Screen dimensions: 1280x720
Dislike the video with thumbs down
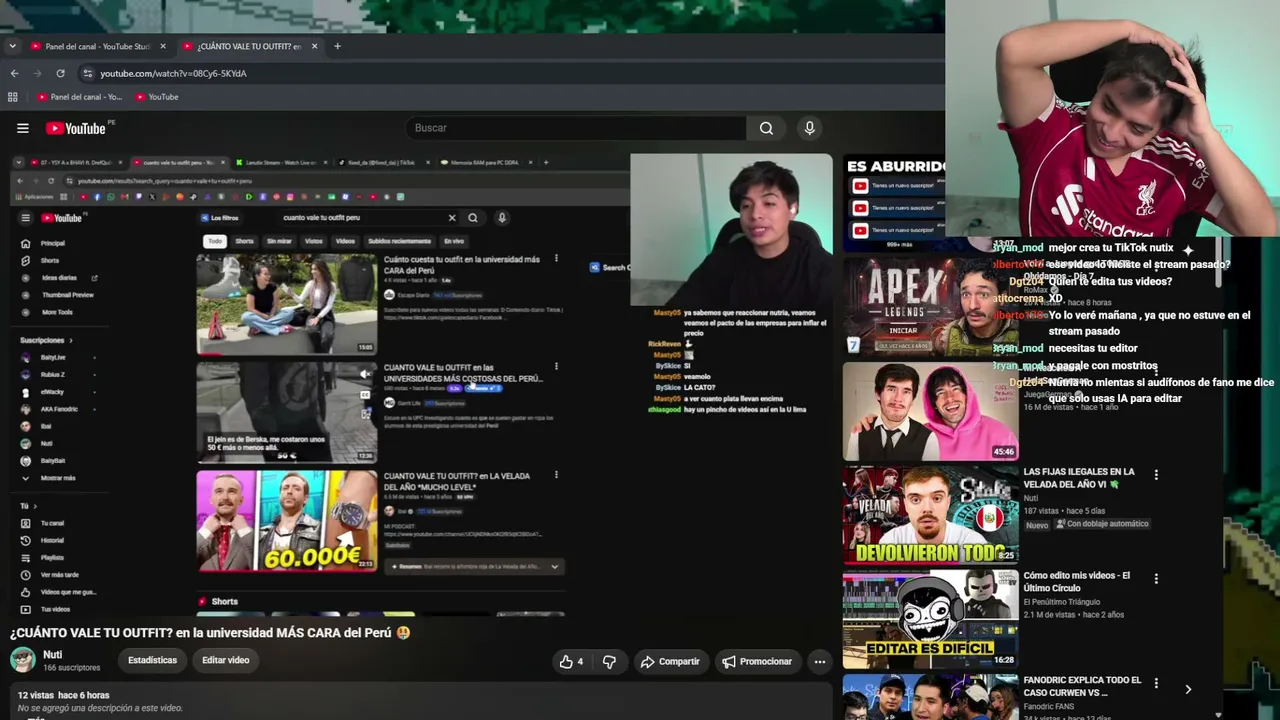coord(609,661)
